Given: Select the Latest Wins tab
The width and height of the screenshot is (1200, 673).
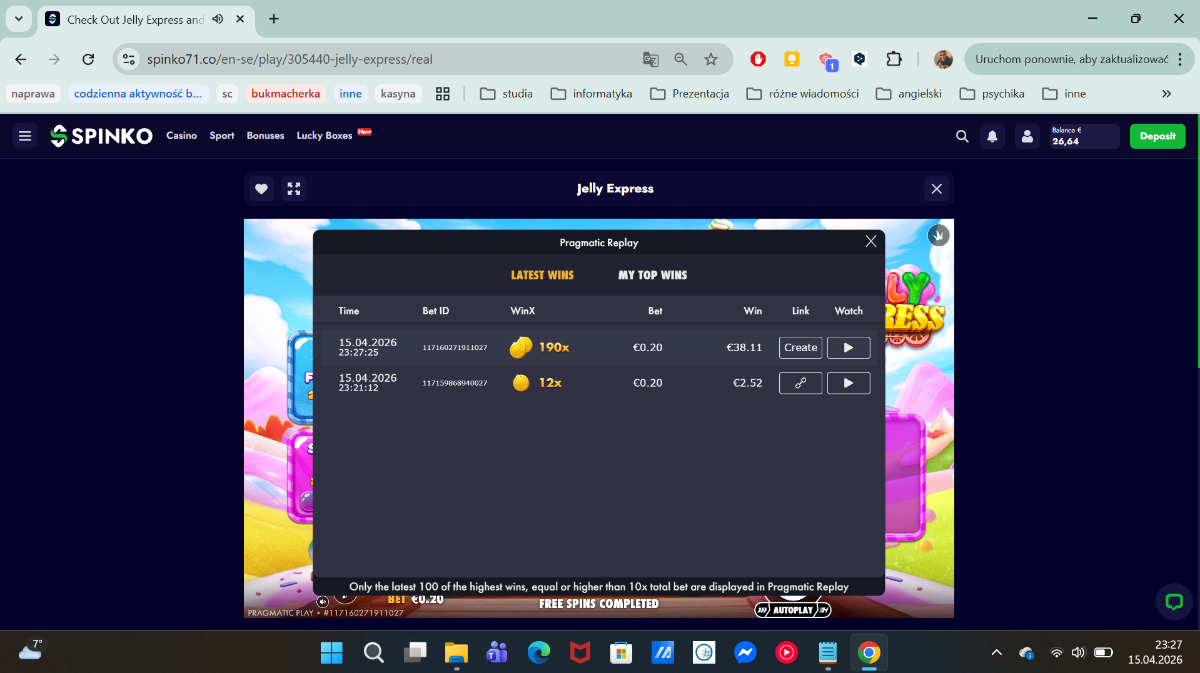Looking at the screenshot, I should (542, 275).
